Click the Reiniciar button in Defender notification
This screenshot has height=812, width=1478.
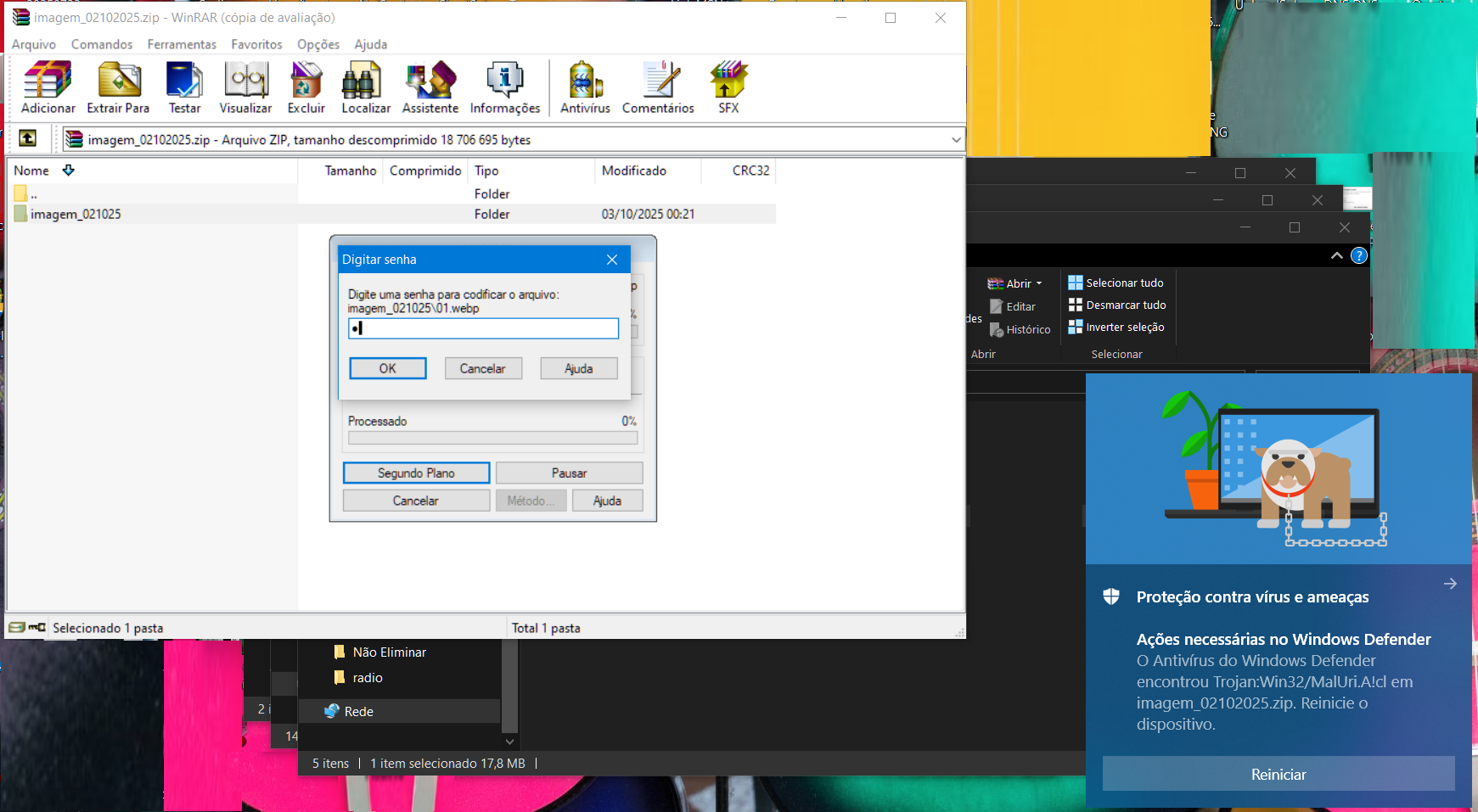pyautogui.click(x=1278, y=774)
